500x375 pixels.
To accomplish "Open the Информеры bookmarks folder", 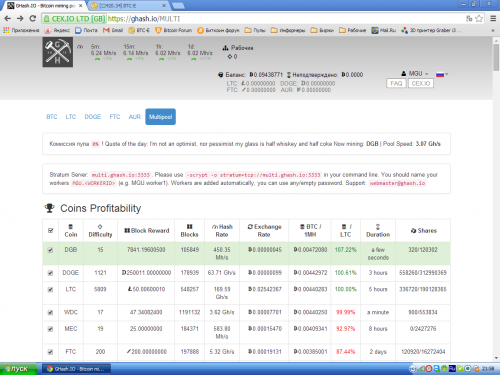I will 288,30.
